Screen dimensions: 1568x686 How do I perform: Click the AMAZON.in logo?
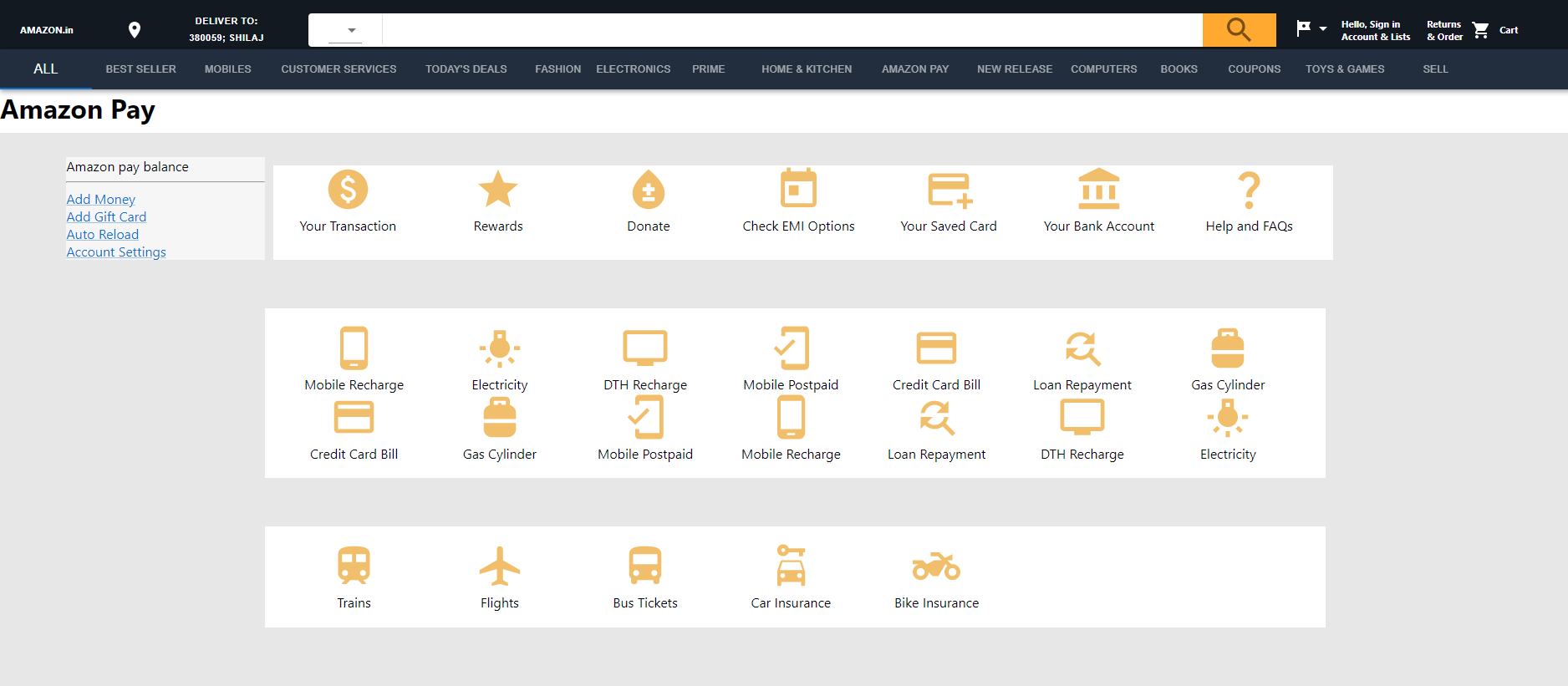47,30
